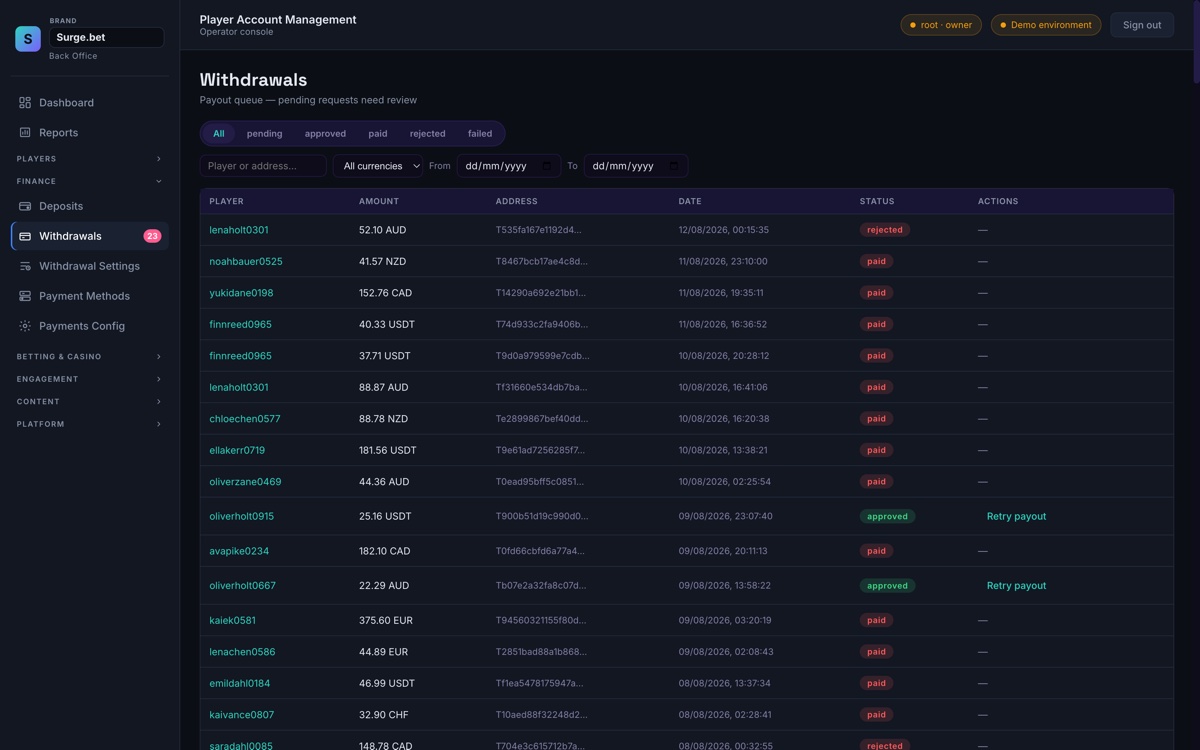Click rejected status of lenaholt0301 52.10 AUD
The height and width of the screenshot is (750, 1200).
tap(885, 230)
